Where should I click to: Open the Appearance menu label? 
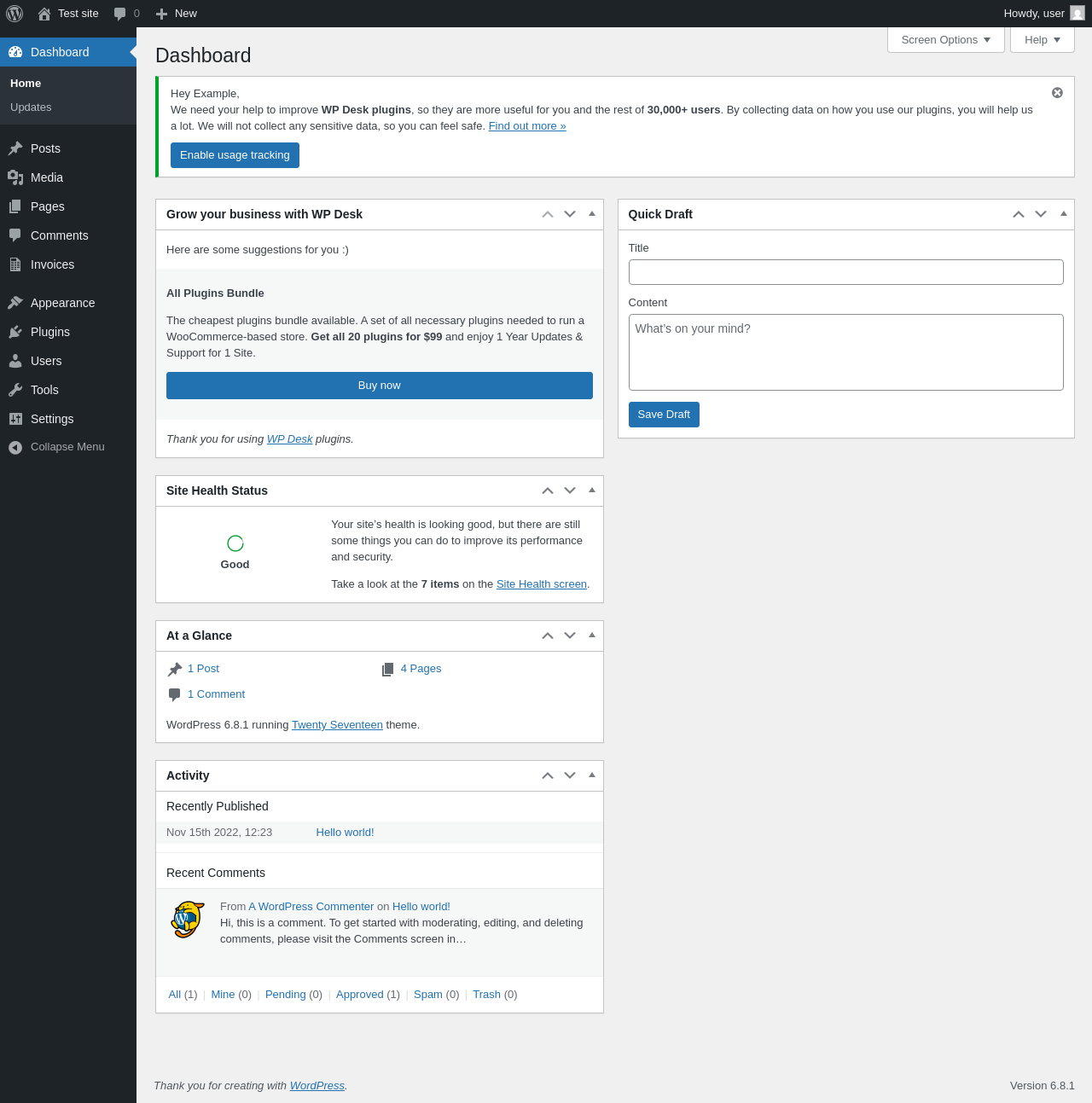click(62, 303)
